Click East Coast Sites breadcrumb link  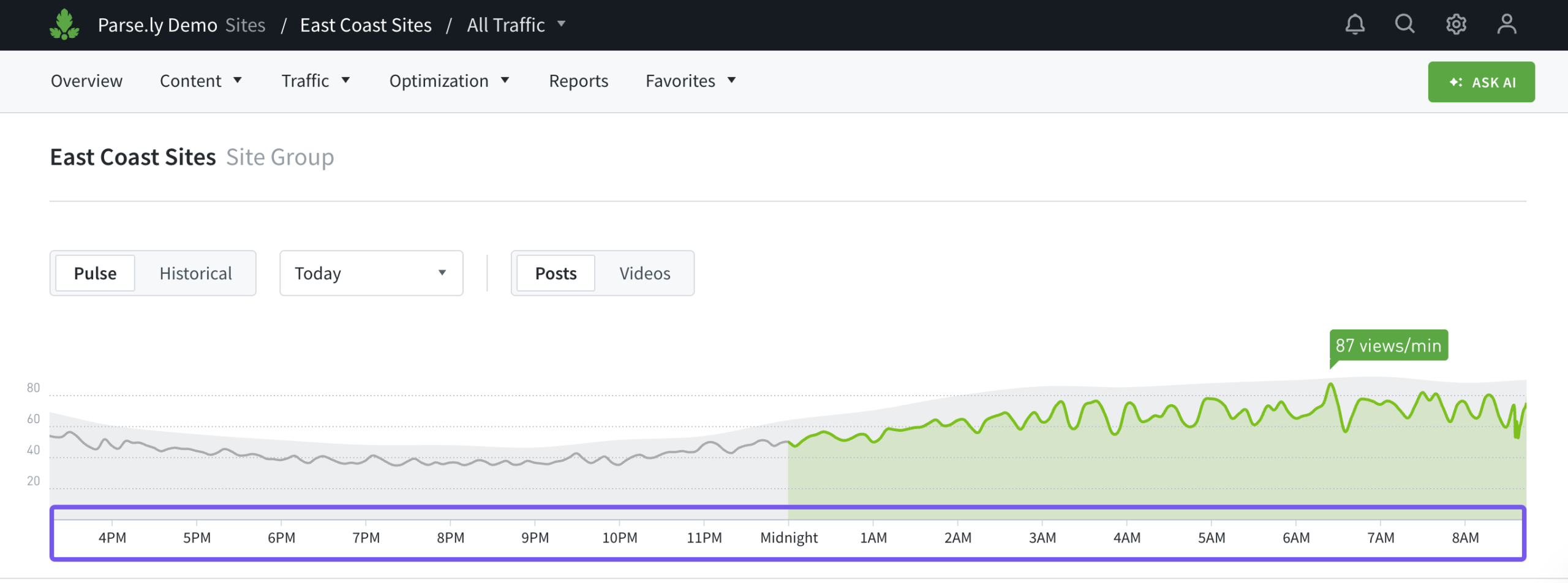pyautogui.click(x=366, y=25)
